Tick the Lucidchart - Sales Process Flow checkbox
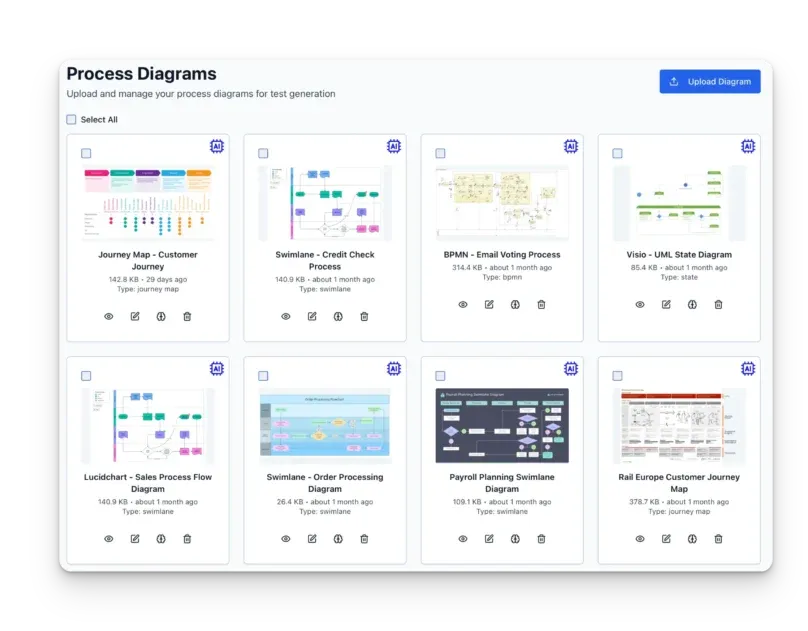Viewport: 808px width, 631px height. [86, 376]
